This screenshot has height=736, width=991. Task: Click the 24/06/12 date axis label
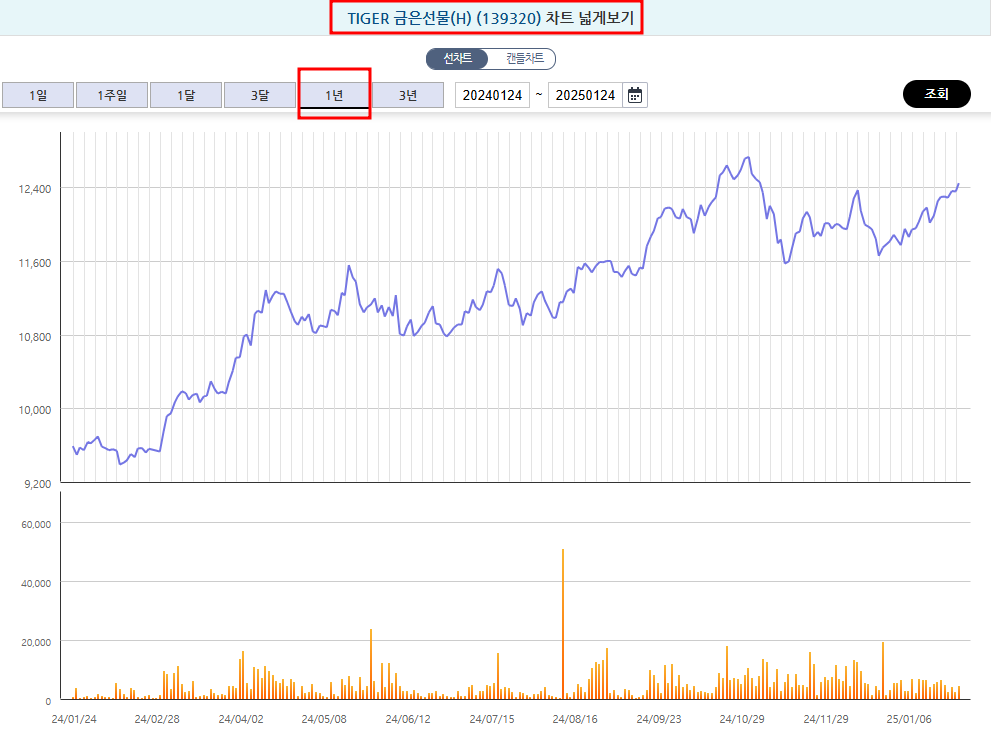coord(408,719)
